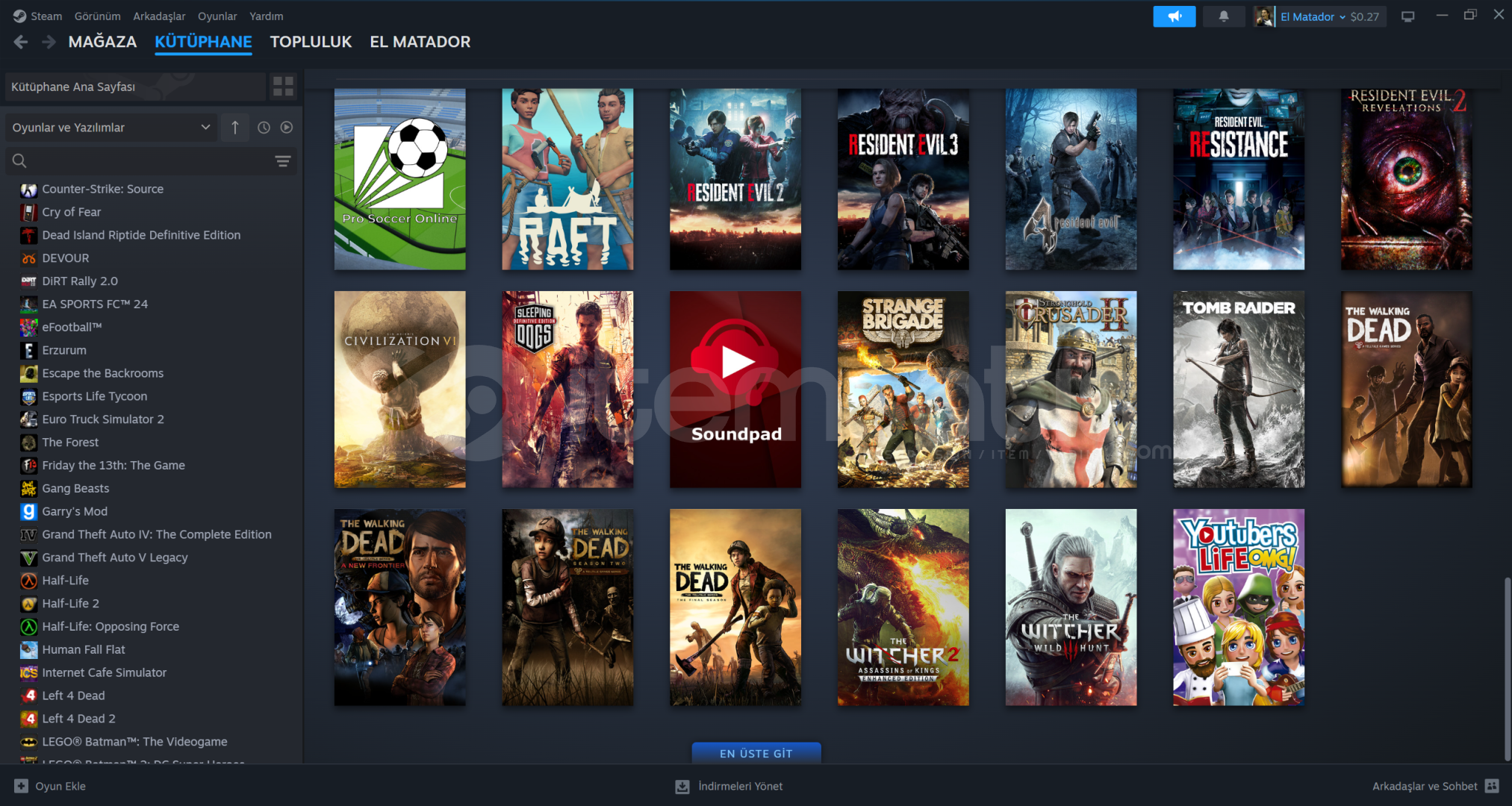Open advanced filter options icon

(x=282, y=161)
